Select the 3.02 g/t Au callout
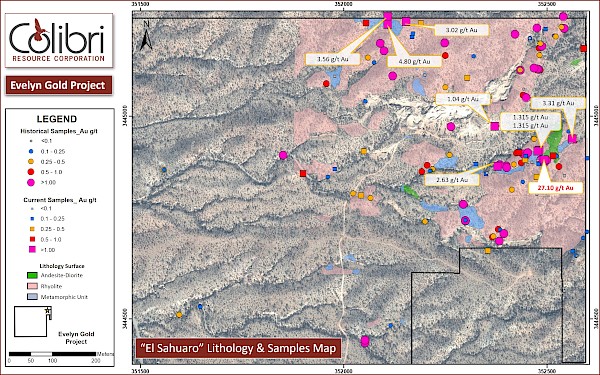600x375 pixels. [461, 30]
